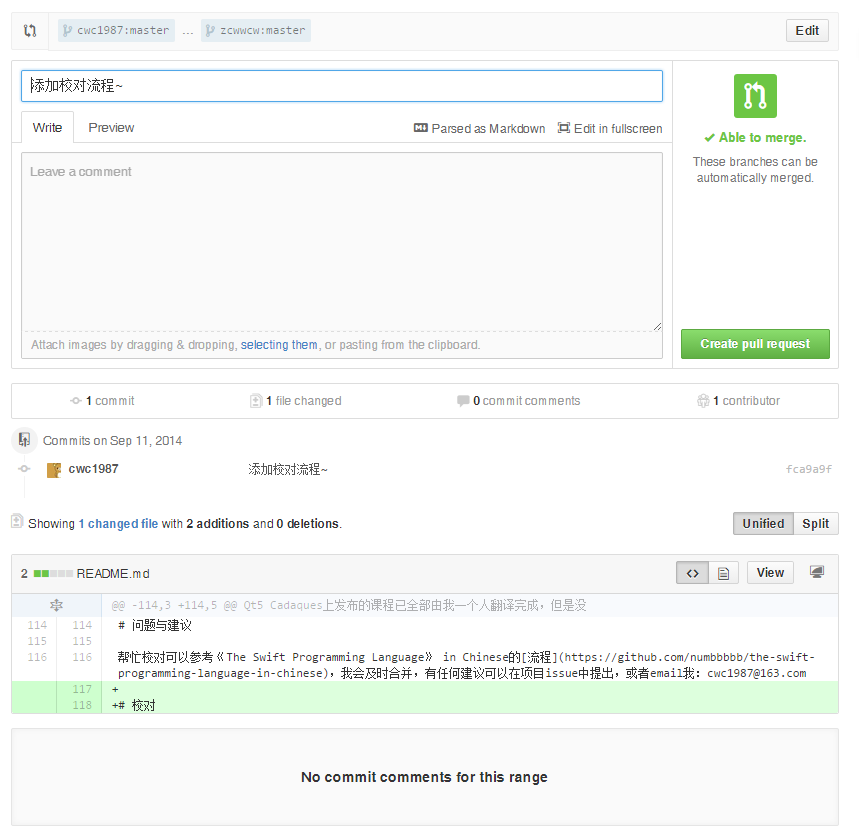Screen dimensions: 859x839
Task: Switch to the Write tab
Action: tap(47, 128)
